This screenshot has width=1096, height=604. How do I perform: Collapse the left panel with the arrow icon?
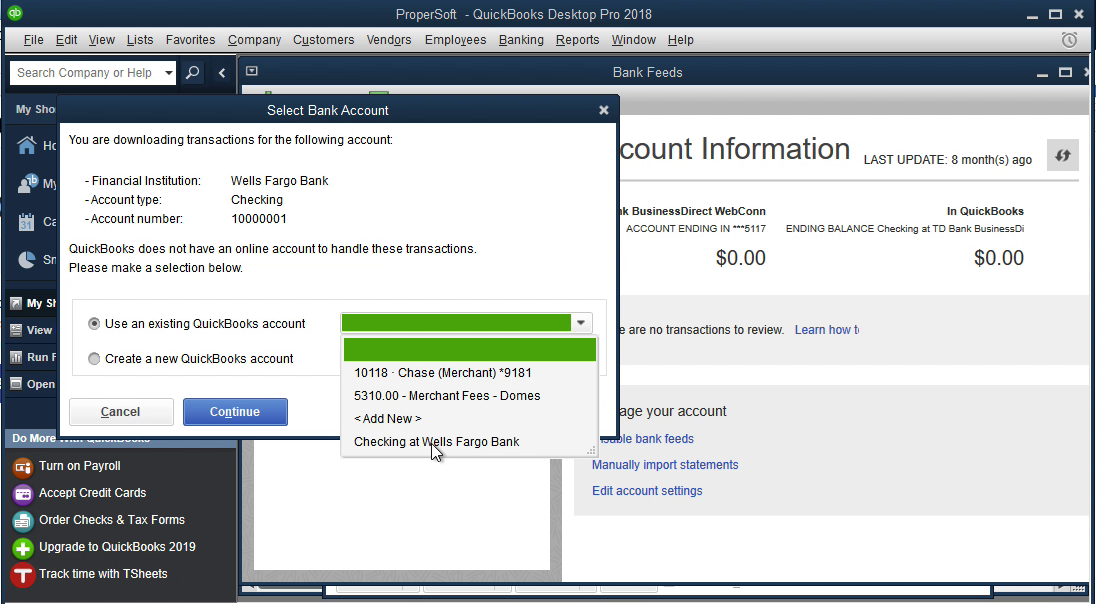coord(222,73)
